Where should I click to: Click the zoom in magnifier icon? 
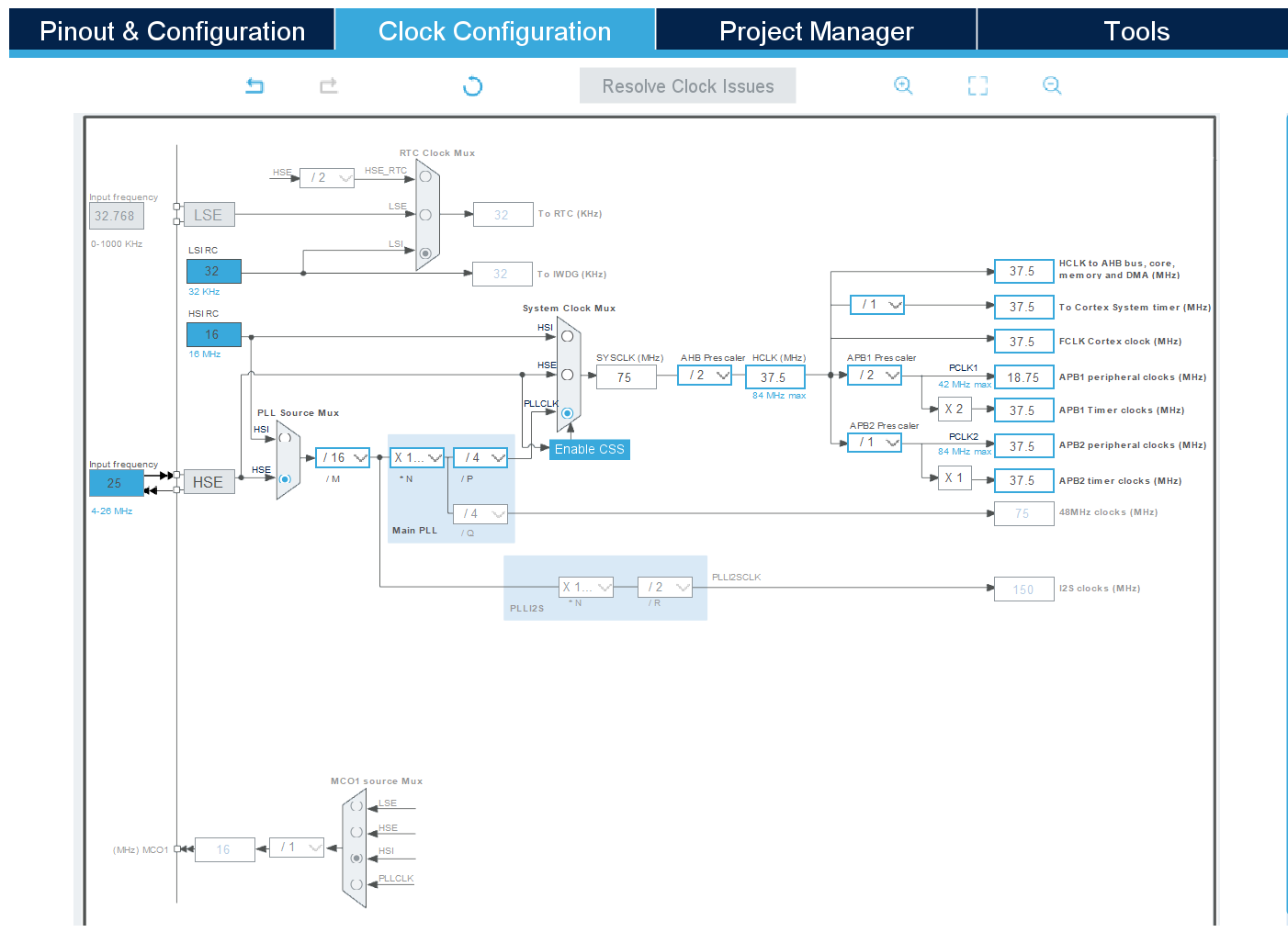pos(903,85)
